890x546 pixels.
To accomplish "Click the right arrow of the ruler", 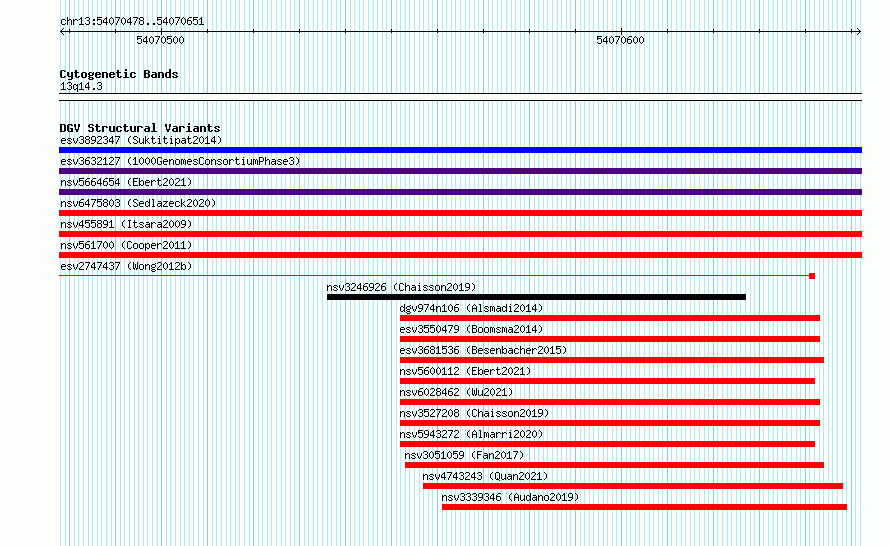I will click(x=858, y=32).
